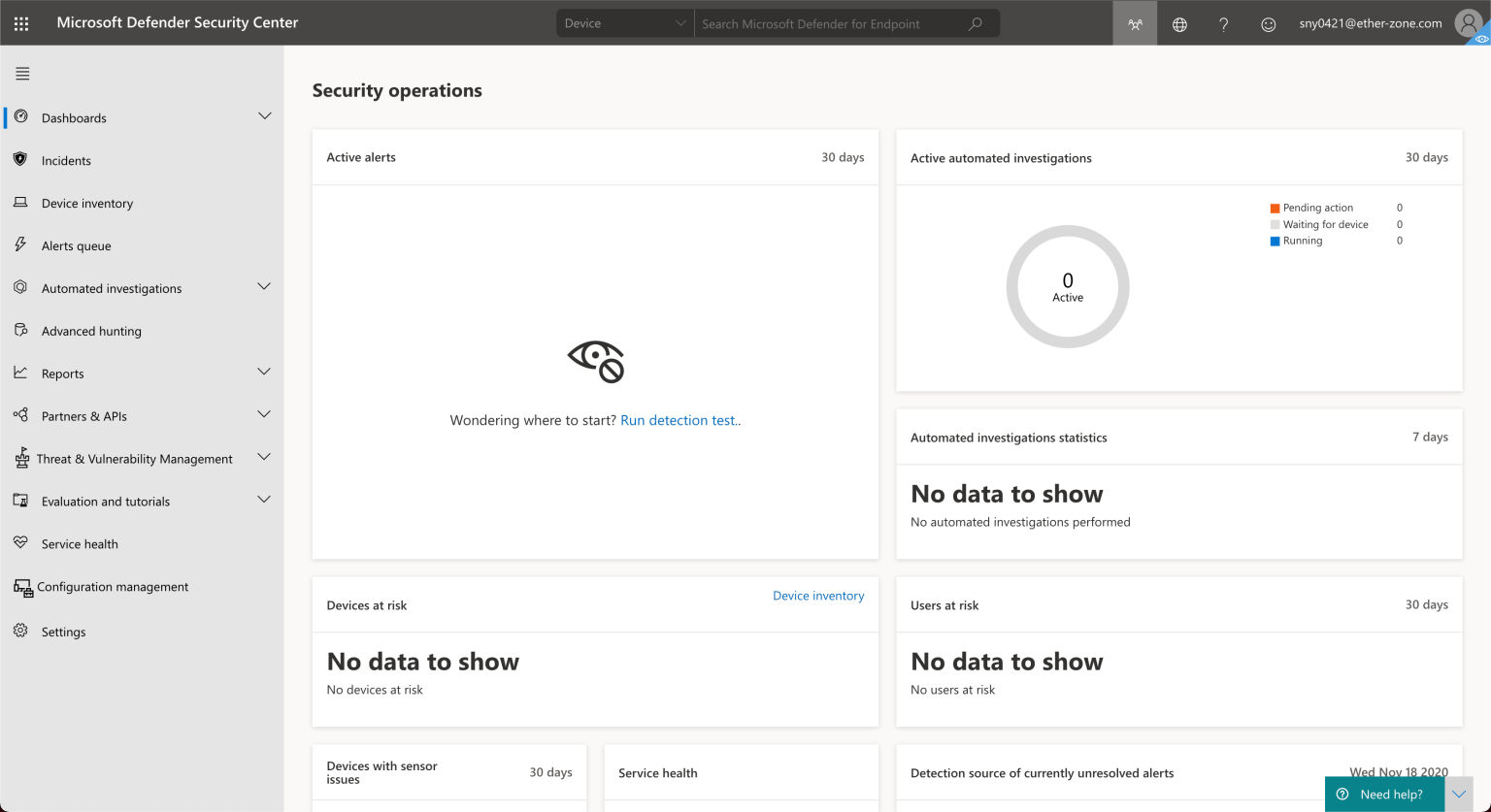Send feedback via the smiley icon
This screenshot has width=1491, height=812.
1268,23
